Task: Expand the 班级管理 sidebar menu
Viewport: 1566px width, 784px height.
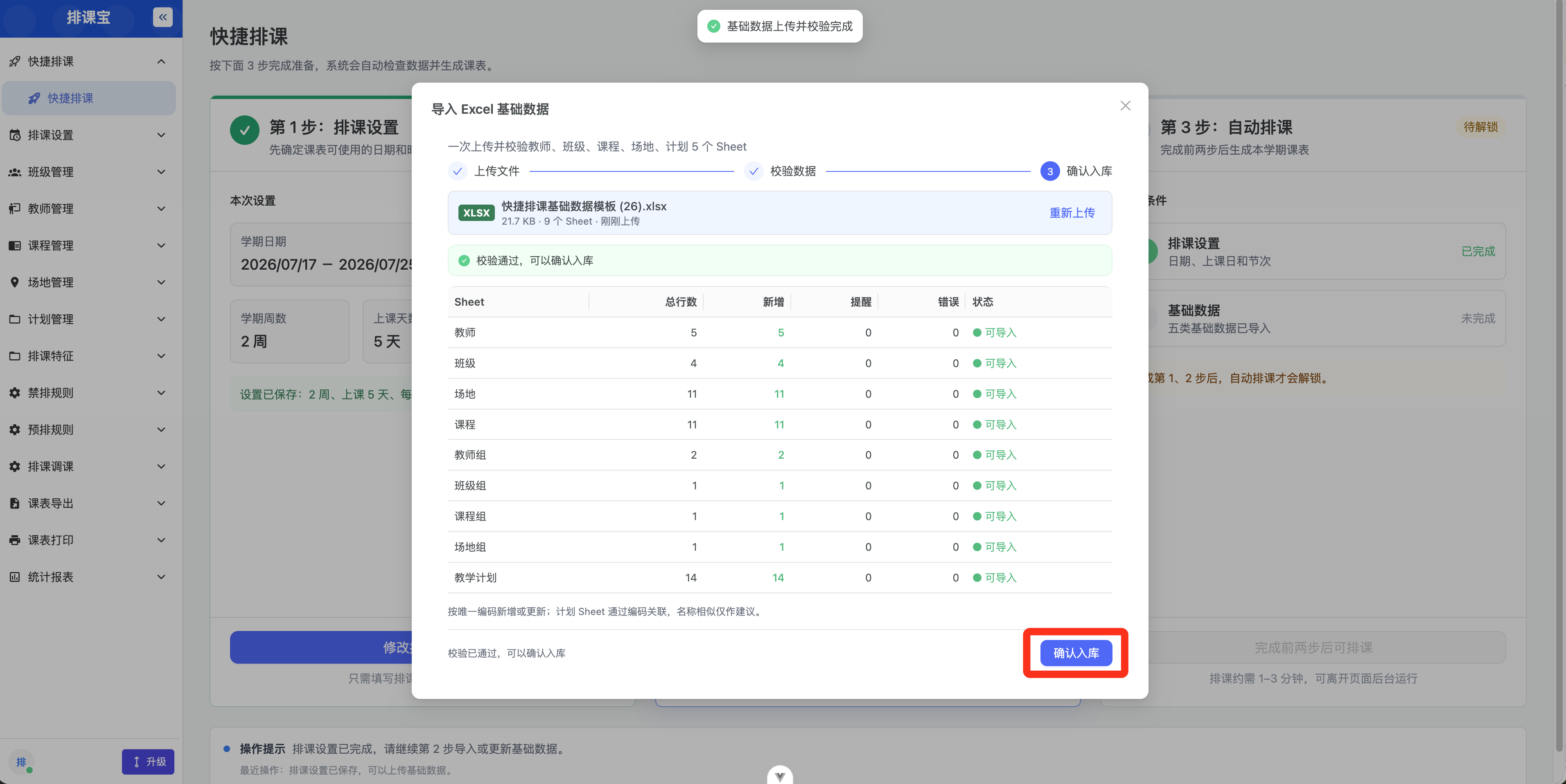Action: pos(161,172)
